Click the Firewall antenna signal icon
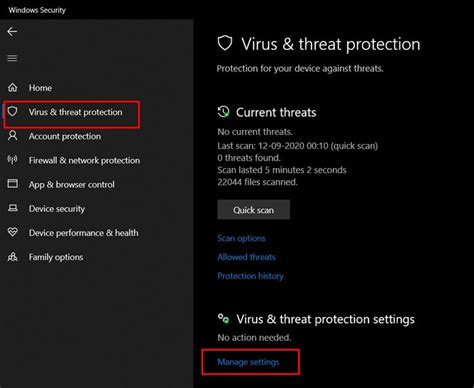474x388 pixels. click(13, 160)
